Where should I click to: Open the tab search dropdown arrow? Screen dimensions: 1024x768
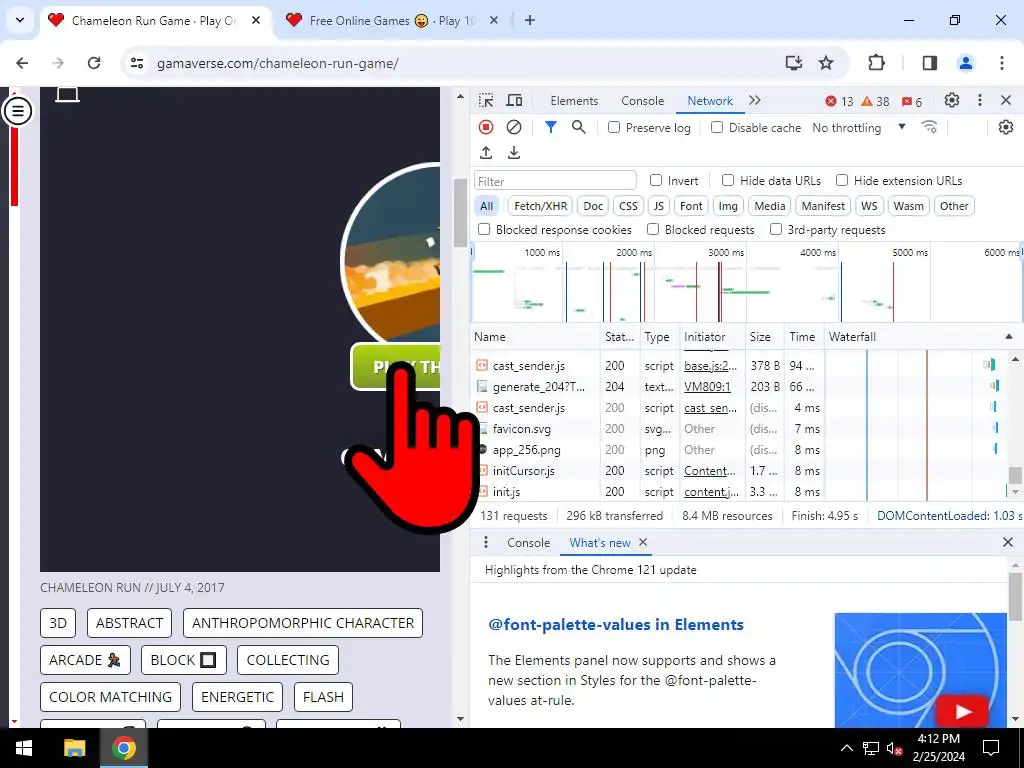coord(20,20)
